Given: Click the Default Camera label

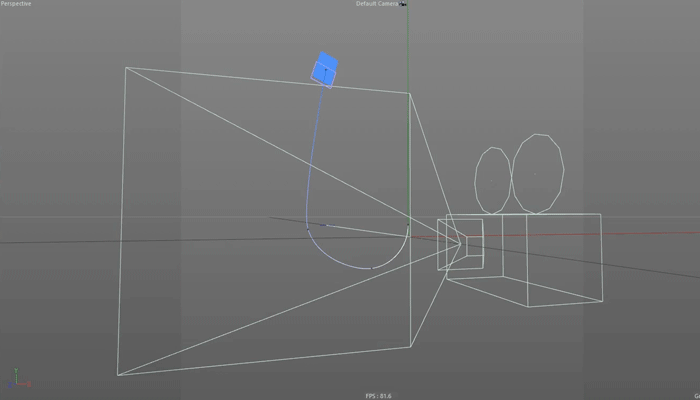Looking at the screenshot, I should coord(377,4).
